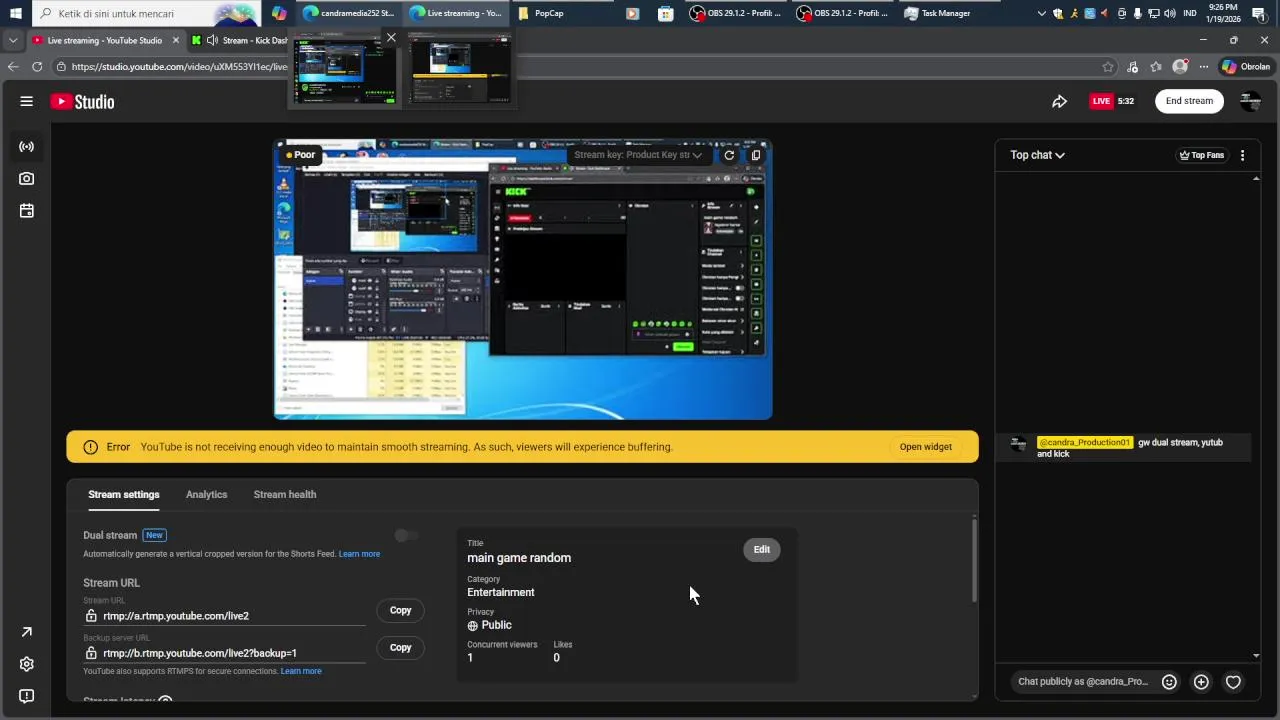Screen dimensions: 1280x720
Task: Switch to the Analytics tab
Action: point(206,494)
